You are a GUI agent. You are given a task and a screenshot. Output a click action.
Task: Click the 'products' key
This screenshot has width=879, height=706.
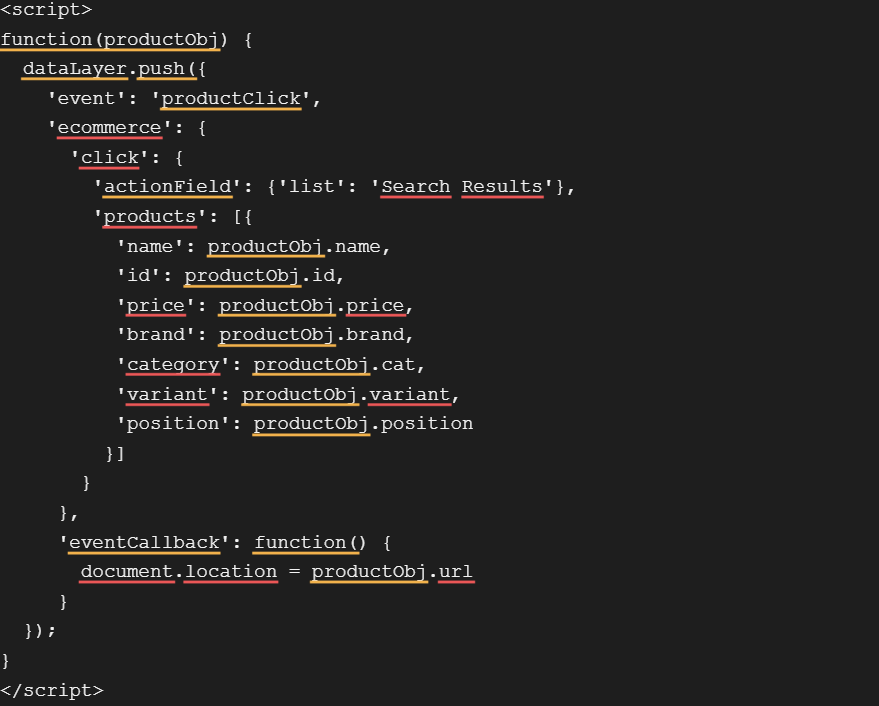[150, 217]
